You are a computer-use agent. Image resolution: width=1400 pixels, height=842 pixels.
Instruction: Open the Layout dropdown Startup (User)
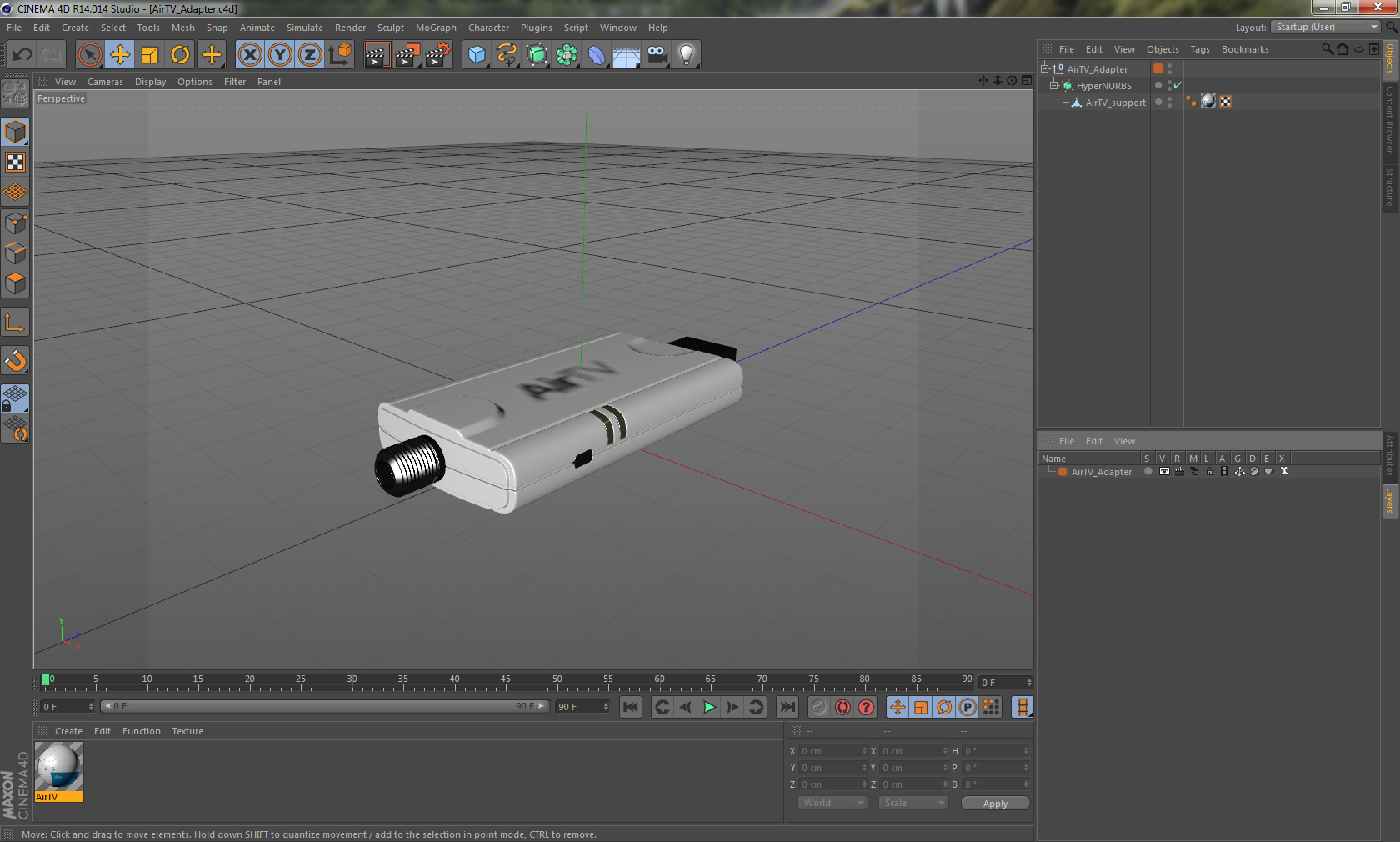(x=1326, y=27)
